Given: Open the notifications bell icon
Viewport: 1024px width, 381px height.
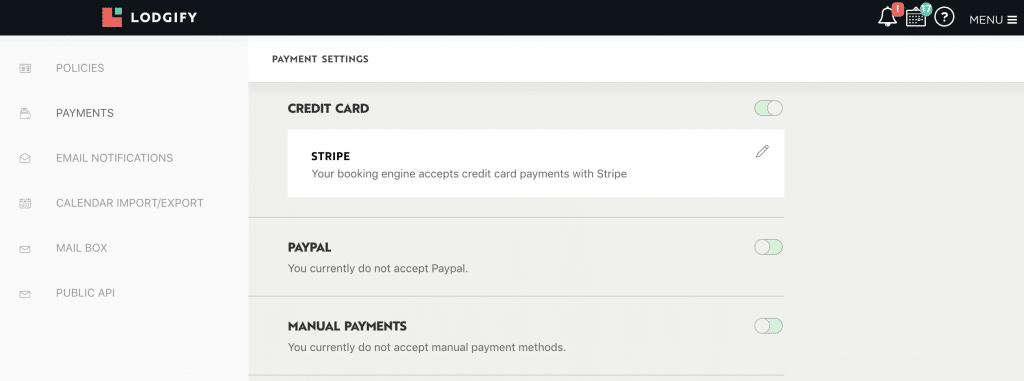Looking at the screenshot, I should [x=887, y=18].
